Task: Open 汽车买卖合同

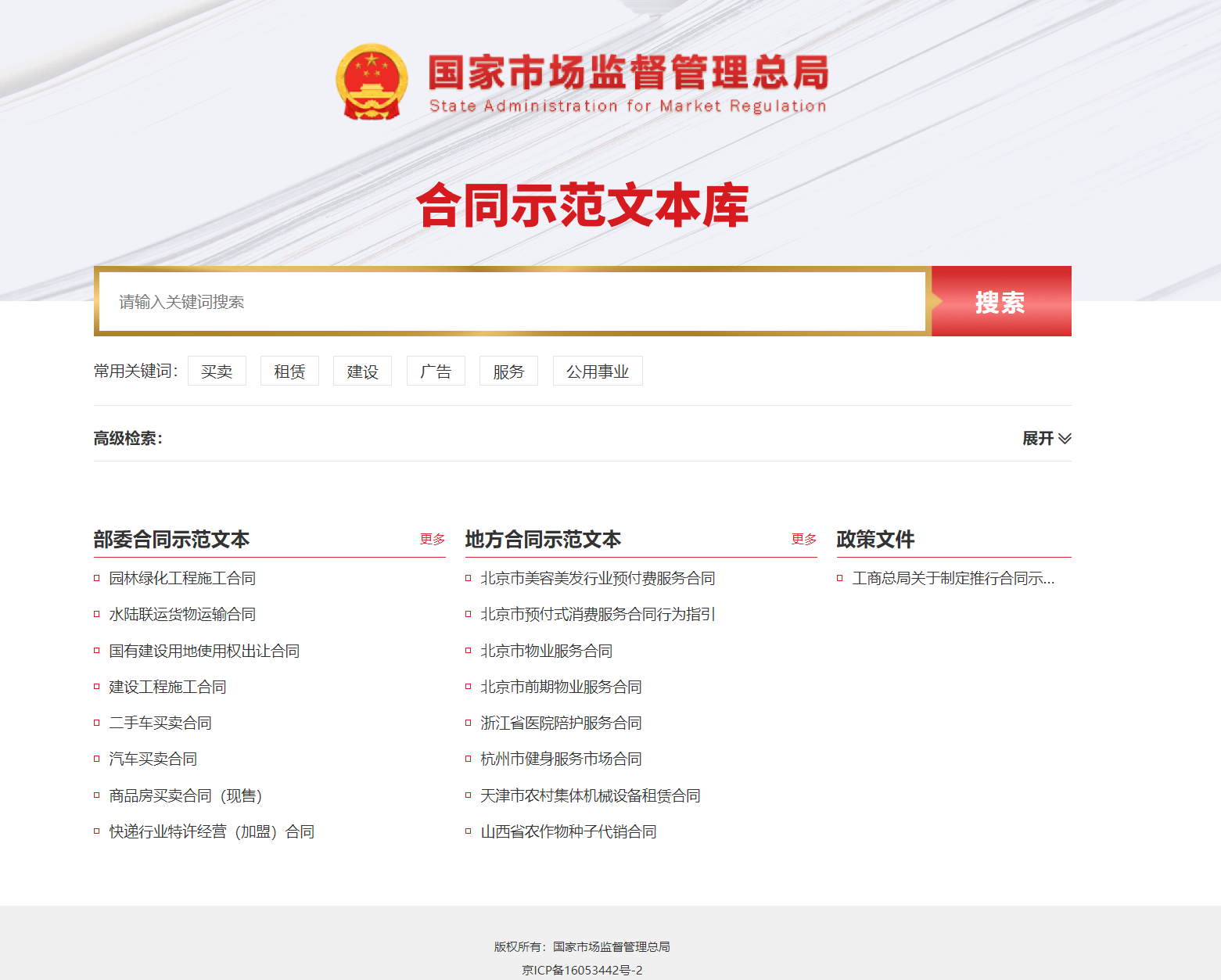Action: 153,759
